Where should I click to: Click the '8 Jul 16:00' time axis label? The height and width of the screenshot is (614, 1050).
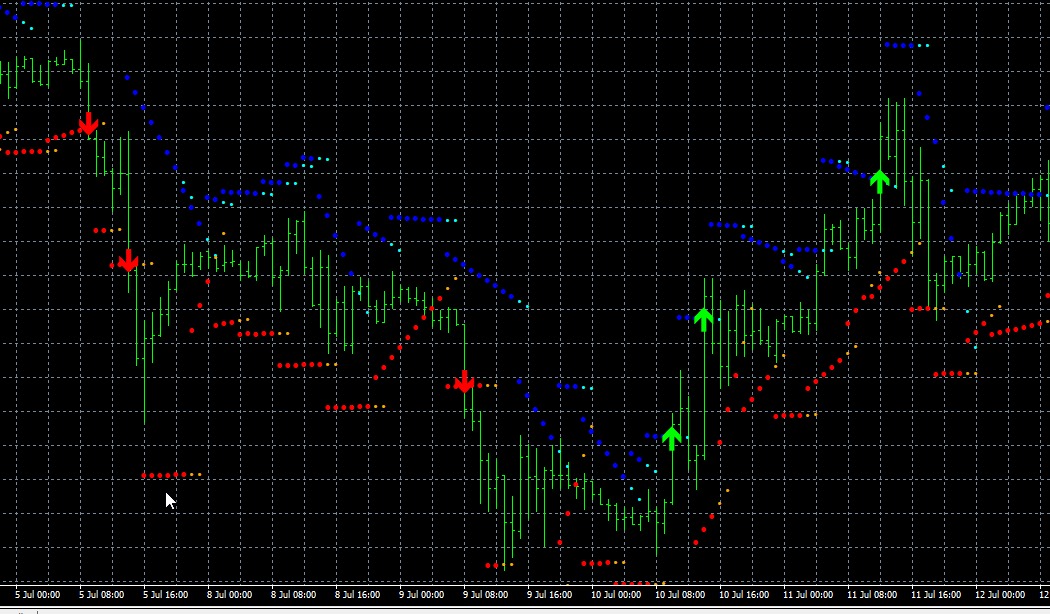(358, 595)
